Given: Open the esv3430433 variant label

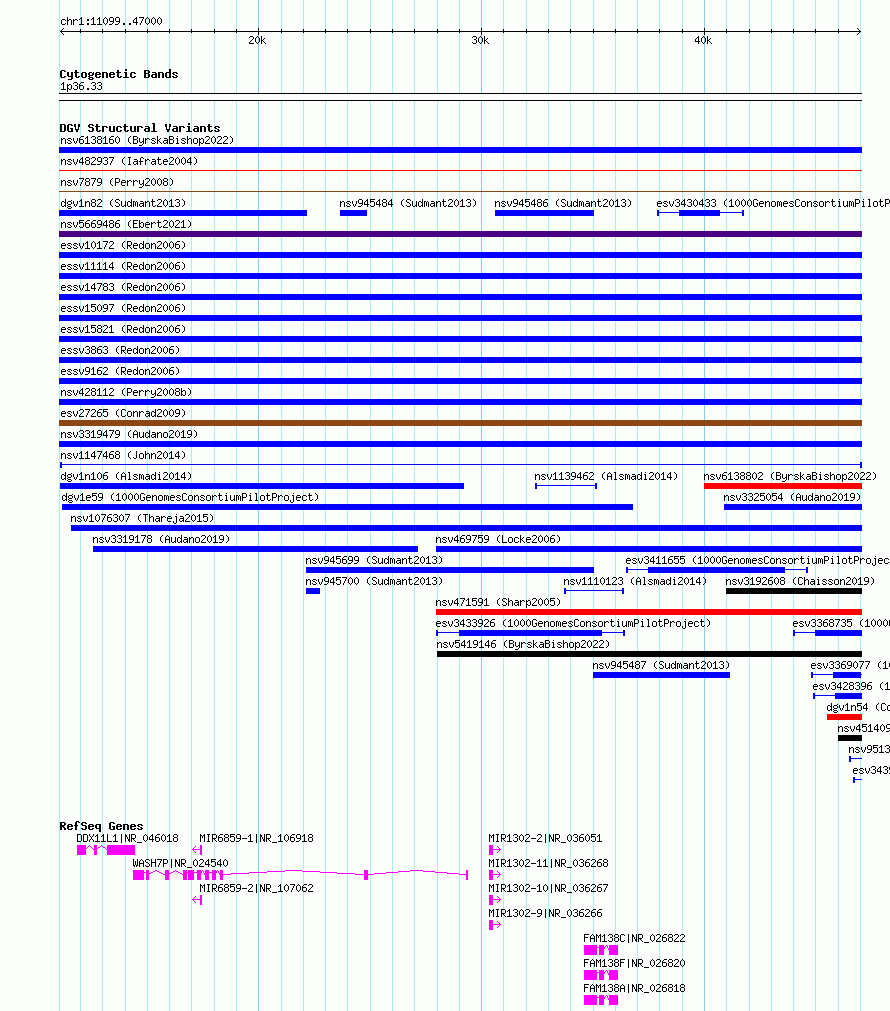Looking at the screenshot, I should 773,203.
